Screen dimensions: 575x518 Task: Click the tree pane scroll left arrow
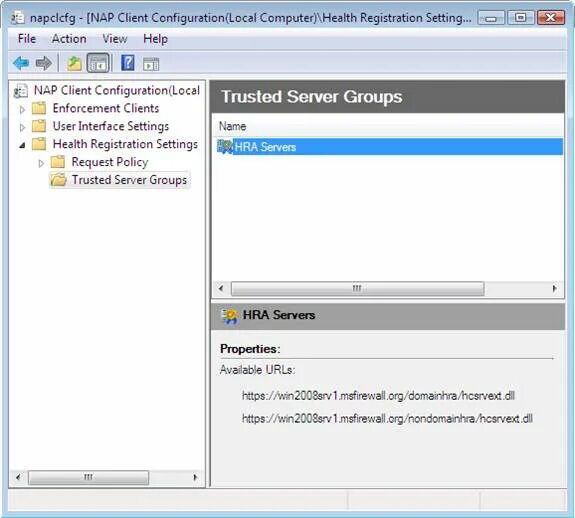pos(18,477)
